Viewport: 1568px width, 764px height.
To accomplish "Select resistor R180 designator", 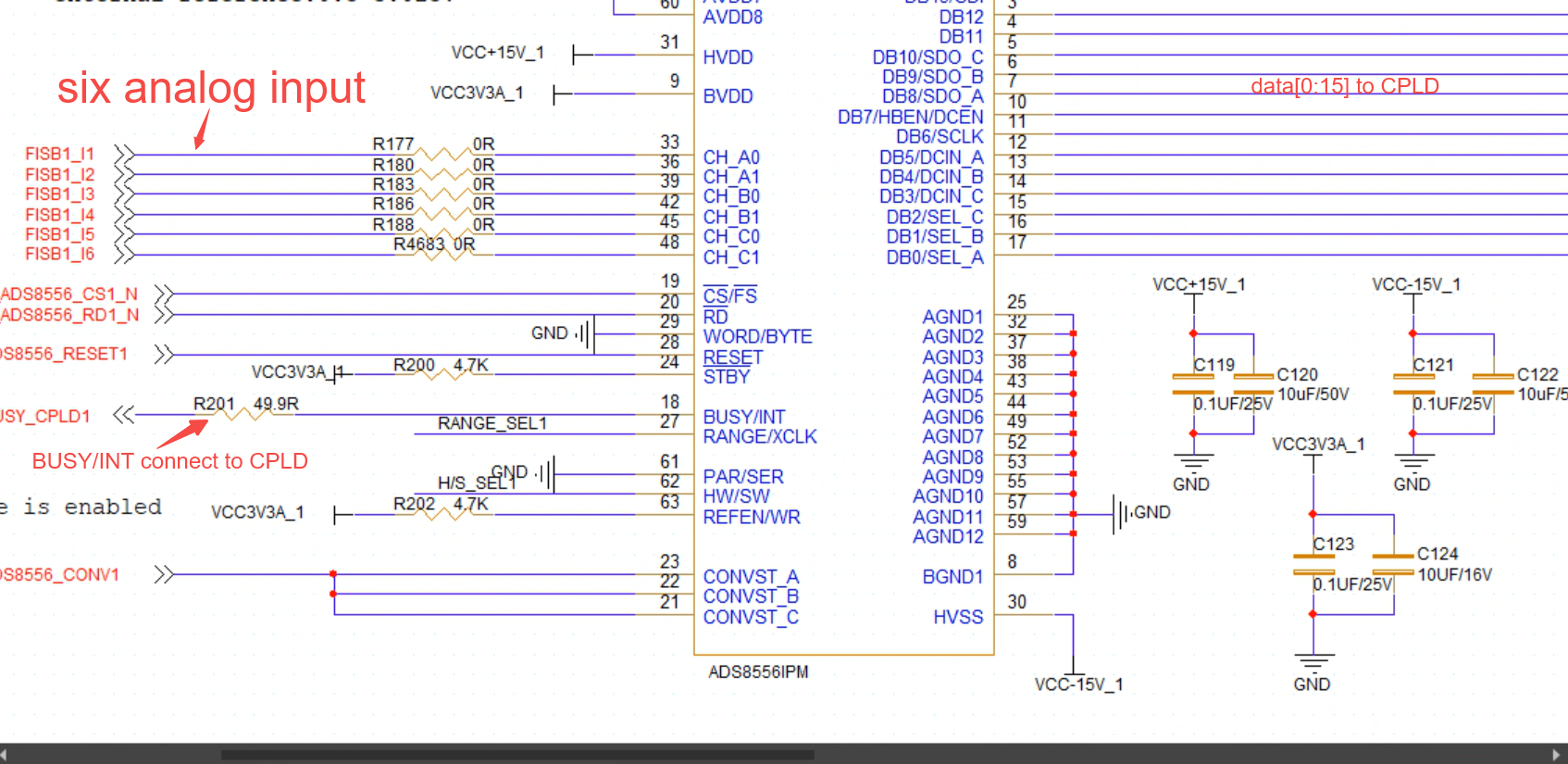I will [393, 165].
